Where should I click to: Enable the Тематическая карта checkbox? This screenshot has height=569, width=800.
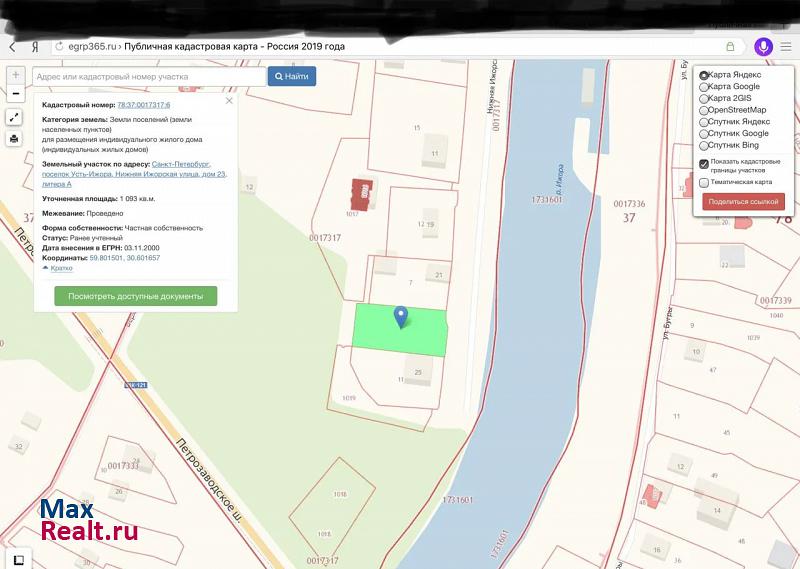pos(704,182)
